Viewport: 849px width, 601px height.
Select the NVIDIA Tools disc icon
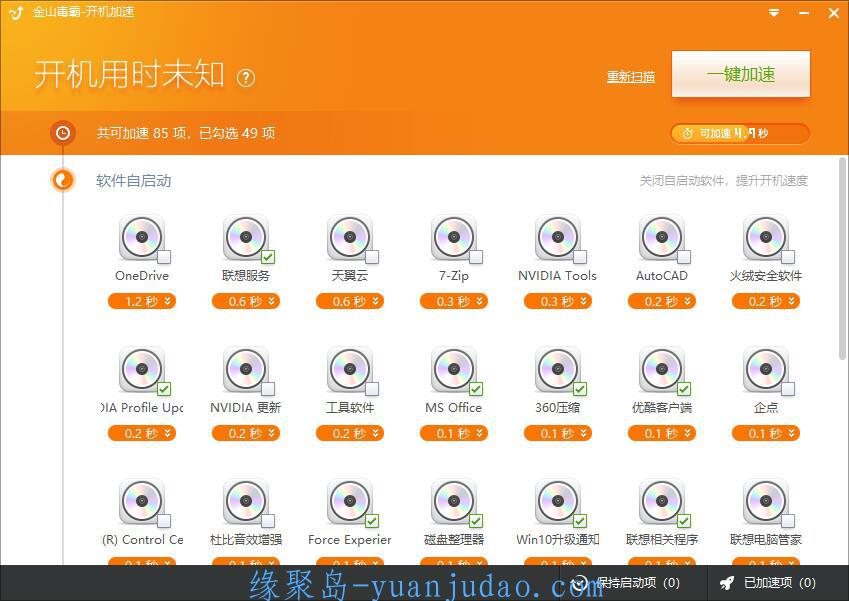558,237
